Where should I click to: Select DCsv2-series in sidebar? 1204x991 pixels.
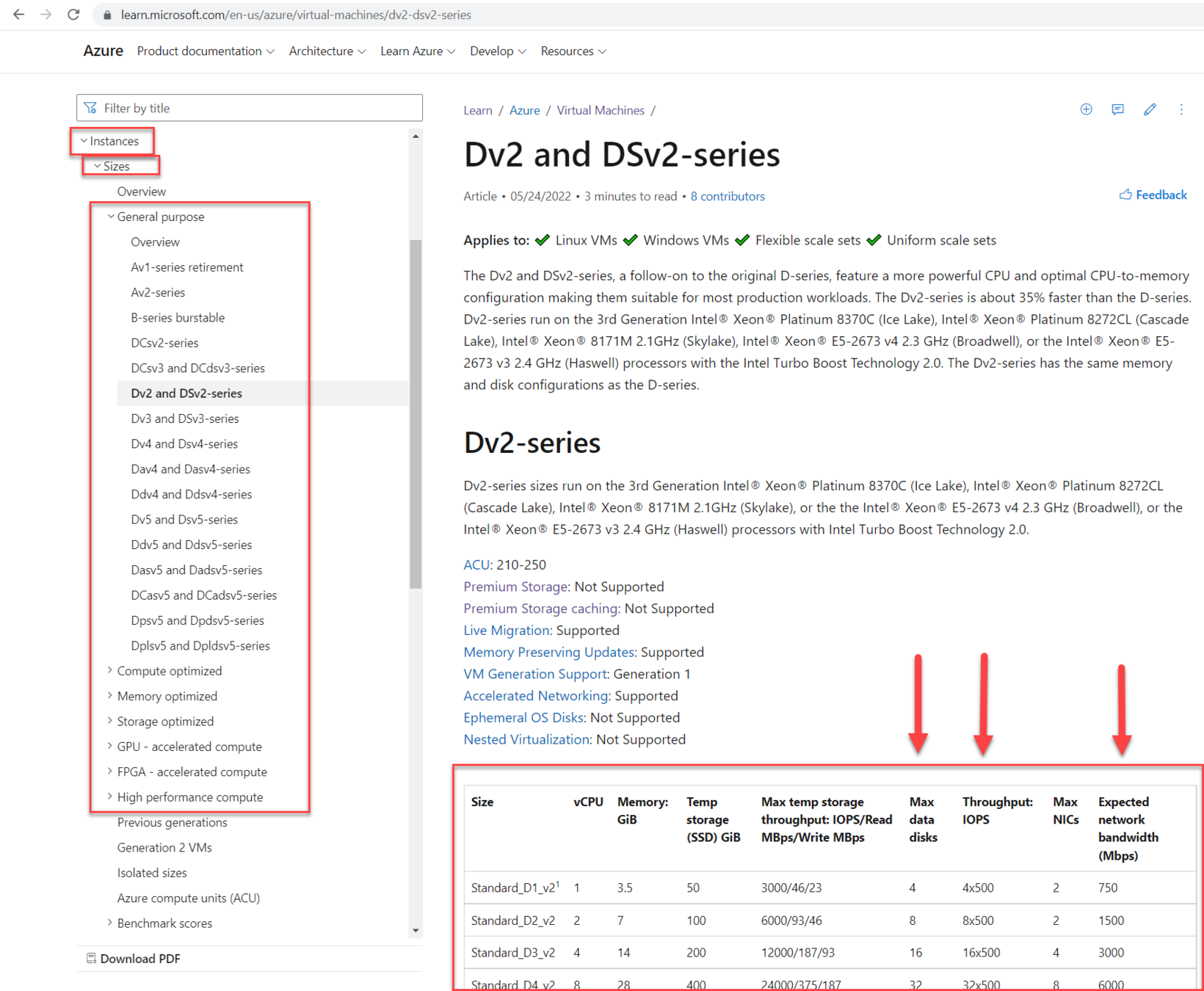164,343
